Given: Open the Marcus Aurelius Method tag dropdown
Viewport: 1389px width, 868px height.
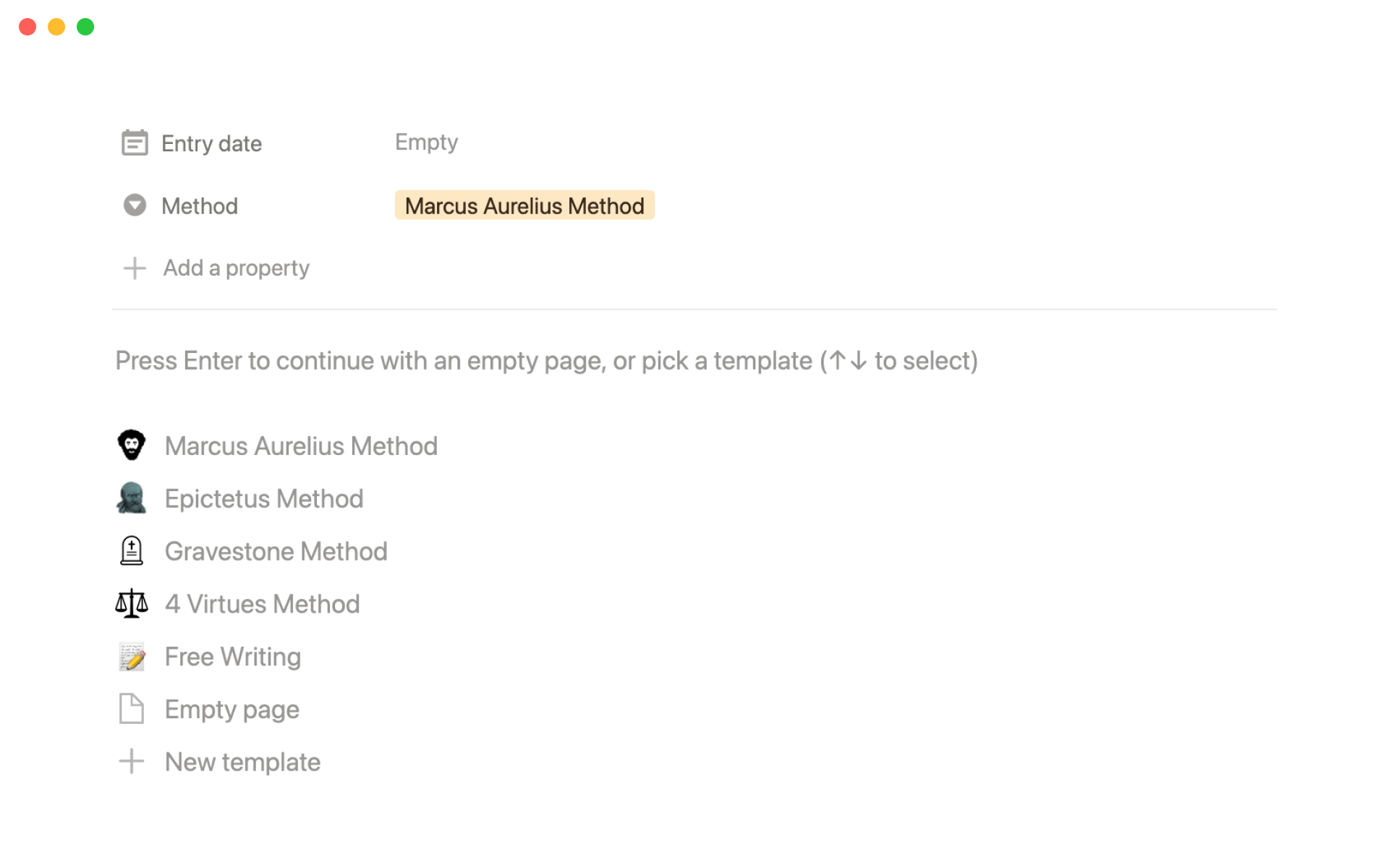Looking at the screenshot, I should [524, 205].
